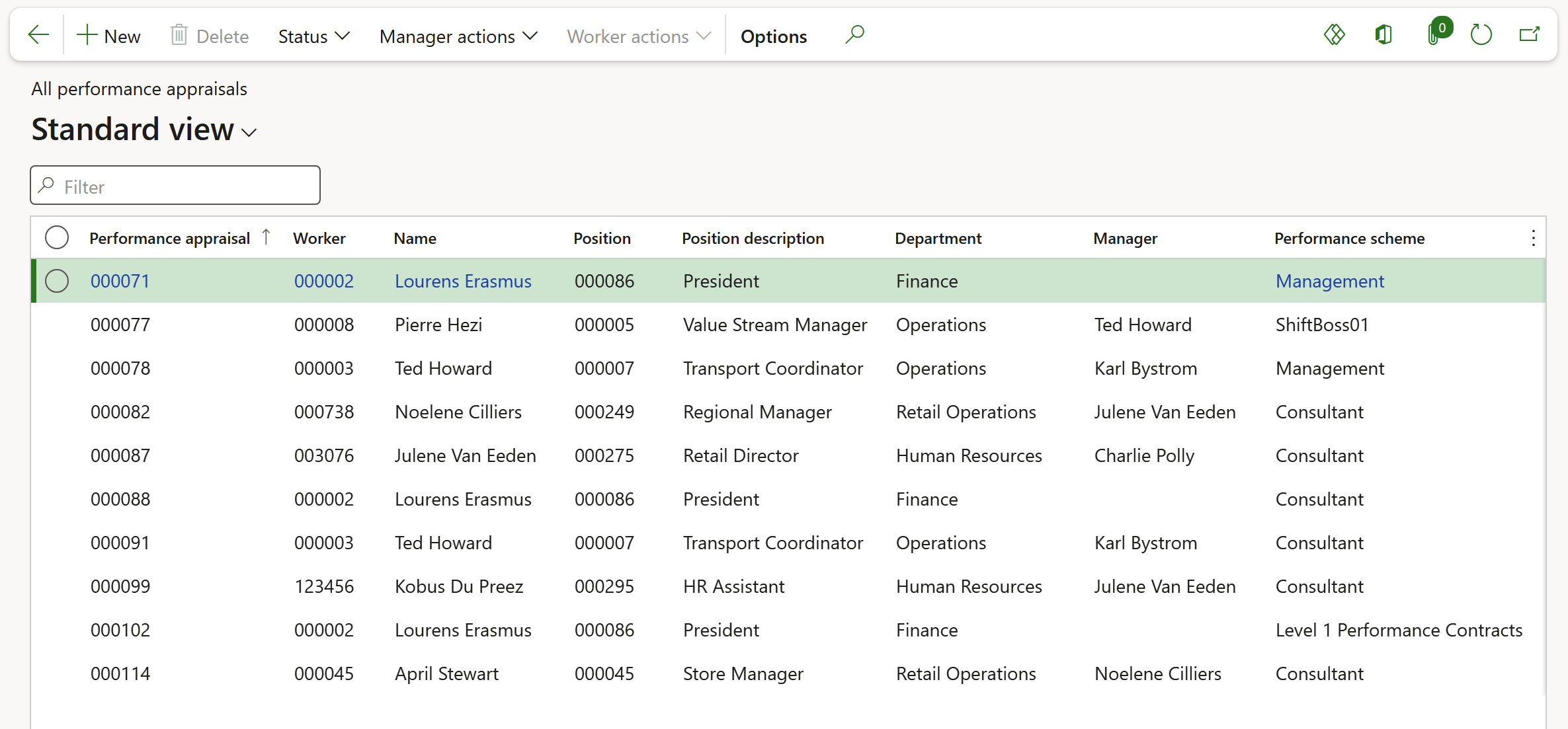
Task: Open the Worker actions menu
Action: 638,36
